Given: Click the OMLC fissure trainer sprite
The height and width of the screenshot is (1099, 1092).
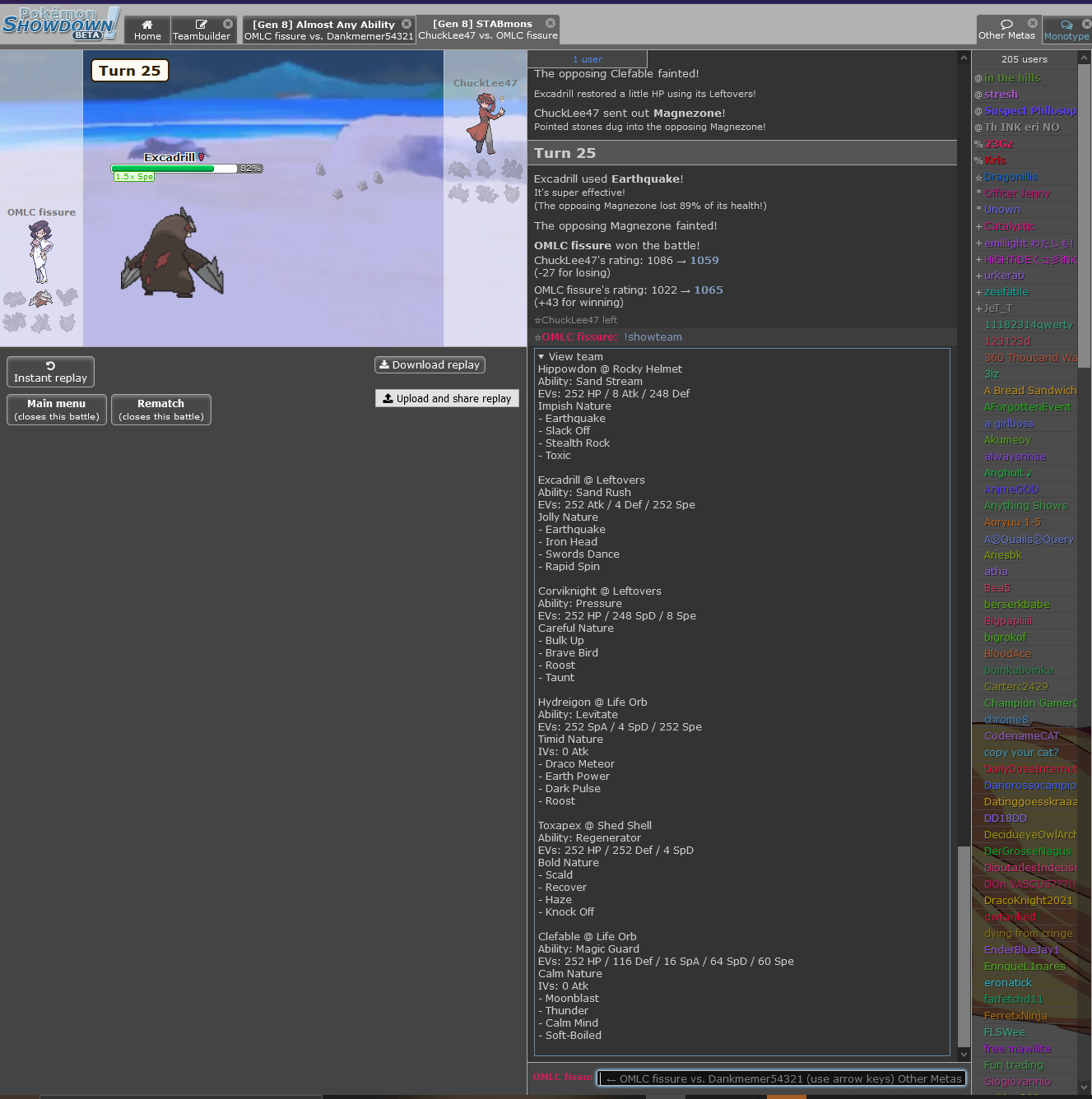Looking at the screenshot, I should [x=40, y=253].
